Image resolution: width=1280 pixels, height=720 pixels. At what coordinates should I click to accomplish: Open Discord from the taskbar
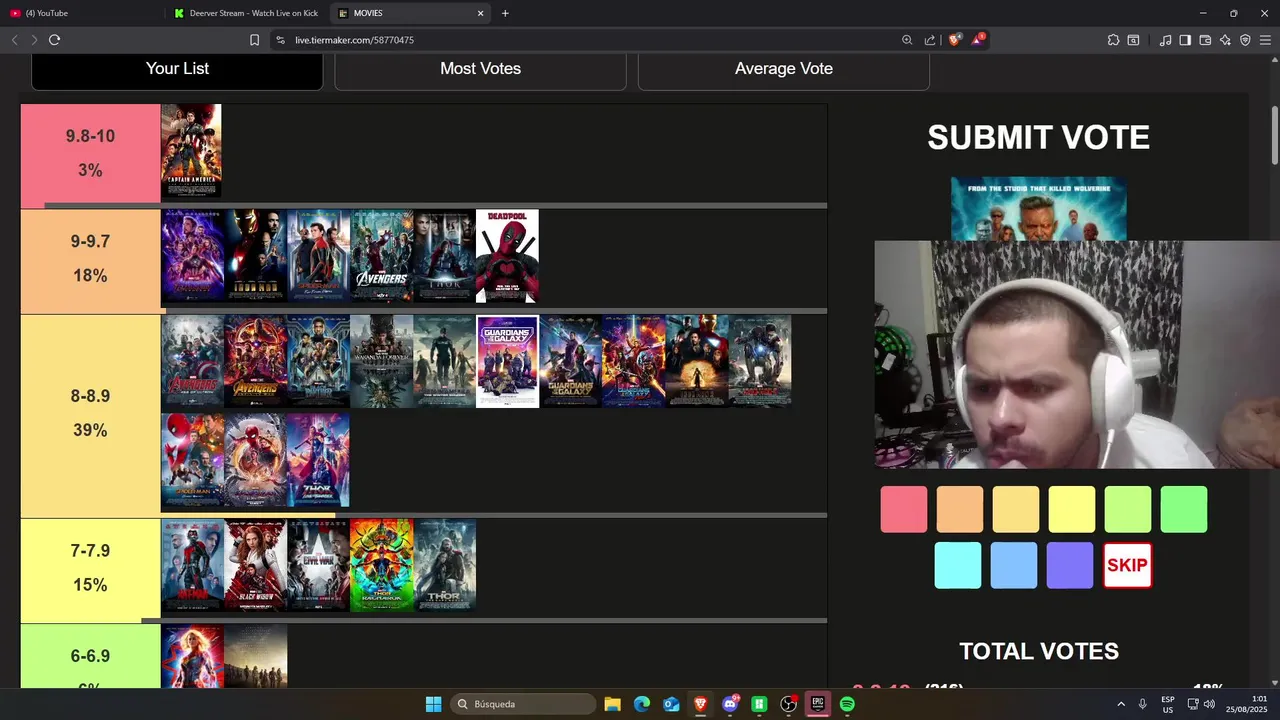[x=730, y=704]
